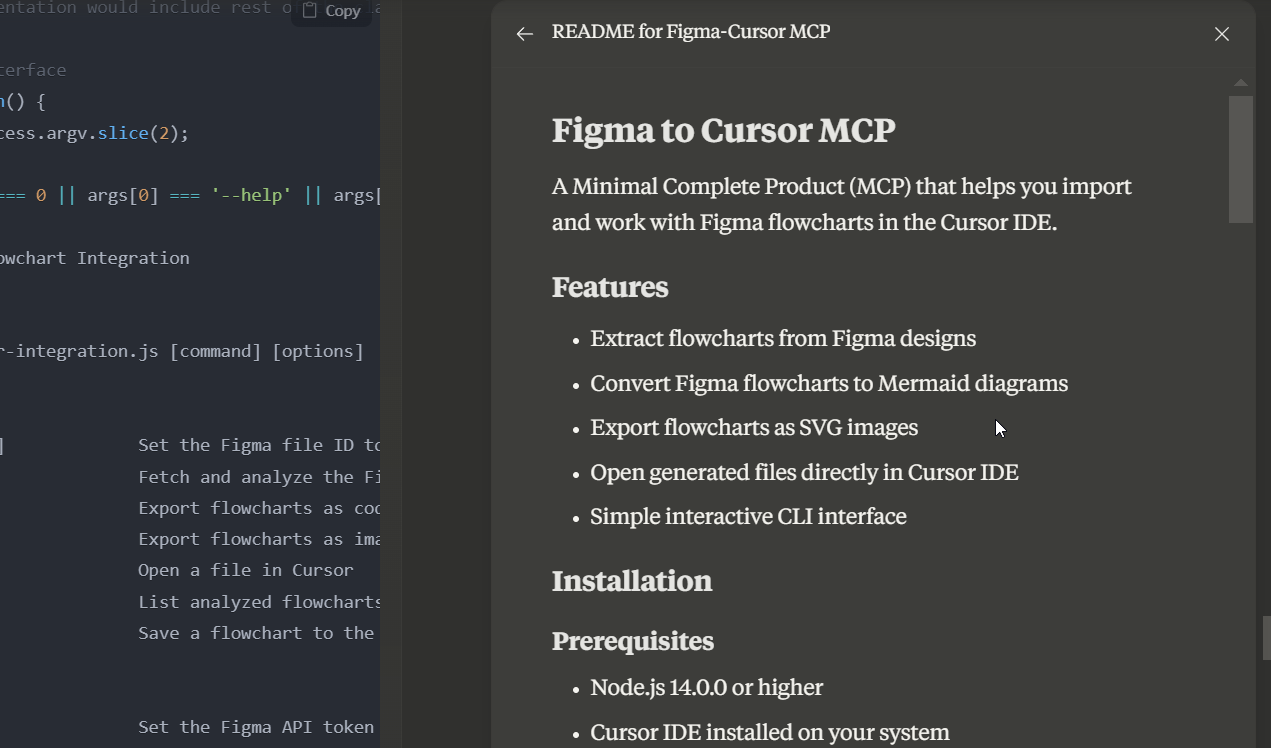Click the Node.js 14.0.0 requirement bullet
1271x748 pixels.
[x=706, y=687]
